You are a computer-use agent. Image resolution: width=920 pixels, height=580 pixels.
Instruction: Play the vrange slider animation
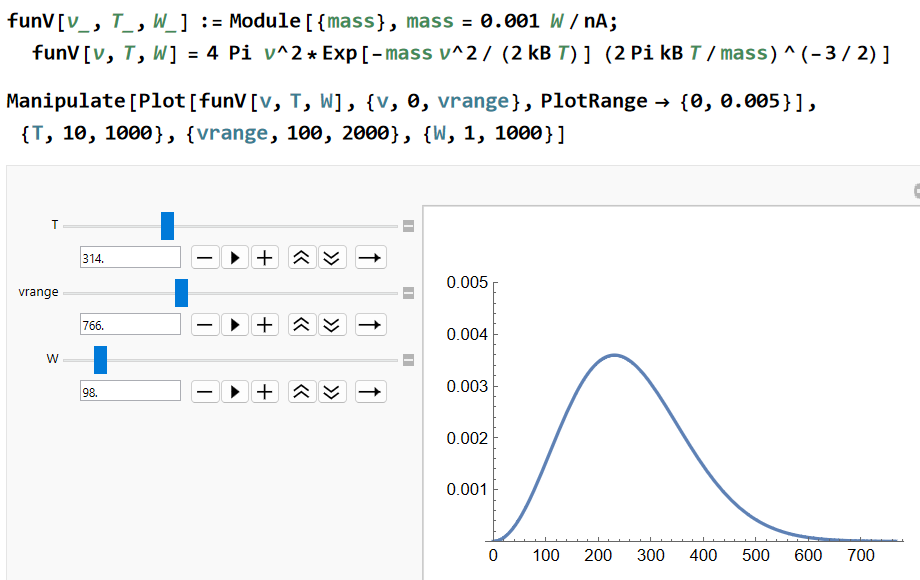pos(235,325)
